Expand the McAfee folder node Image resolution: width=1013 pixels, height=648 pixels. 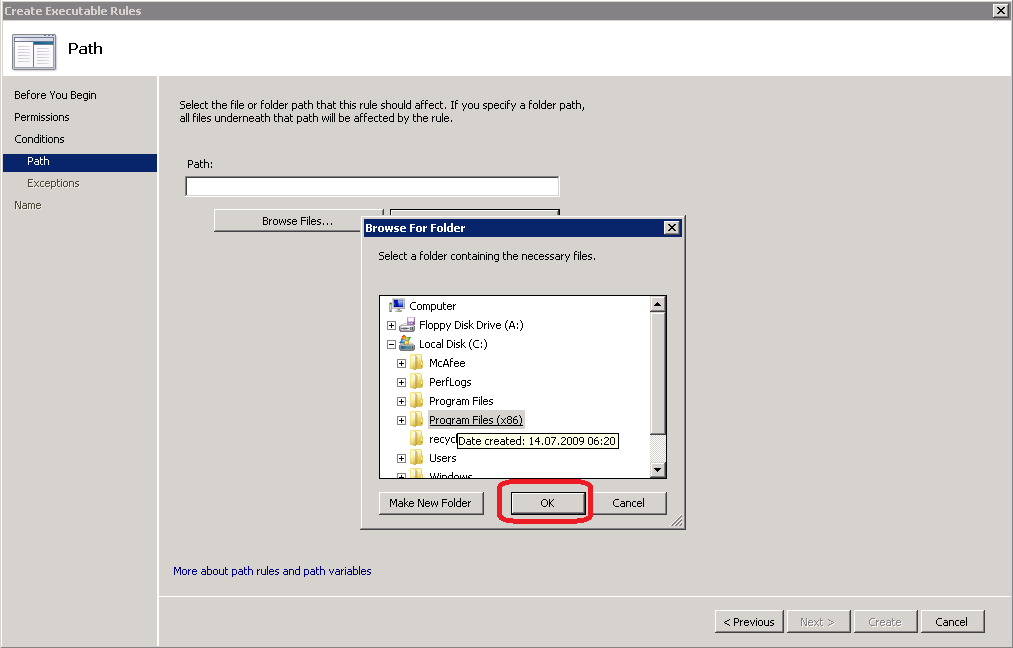pos(402,363)
